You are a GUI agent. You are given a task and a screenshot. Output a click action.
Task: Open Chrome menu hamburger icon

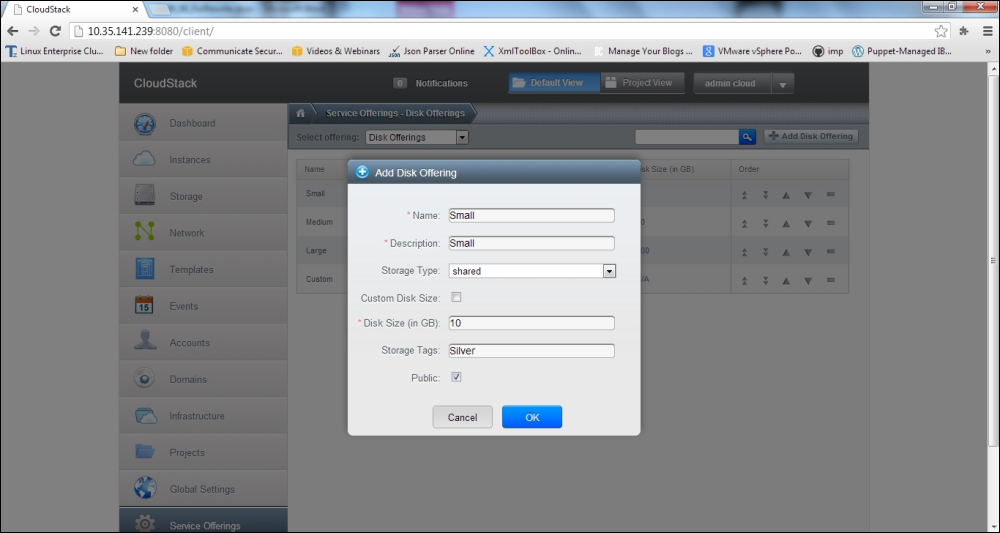coord(986,31)
